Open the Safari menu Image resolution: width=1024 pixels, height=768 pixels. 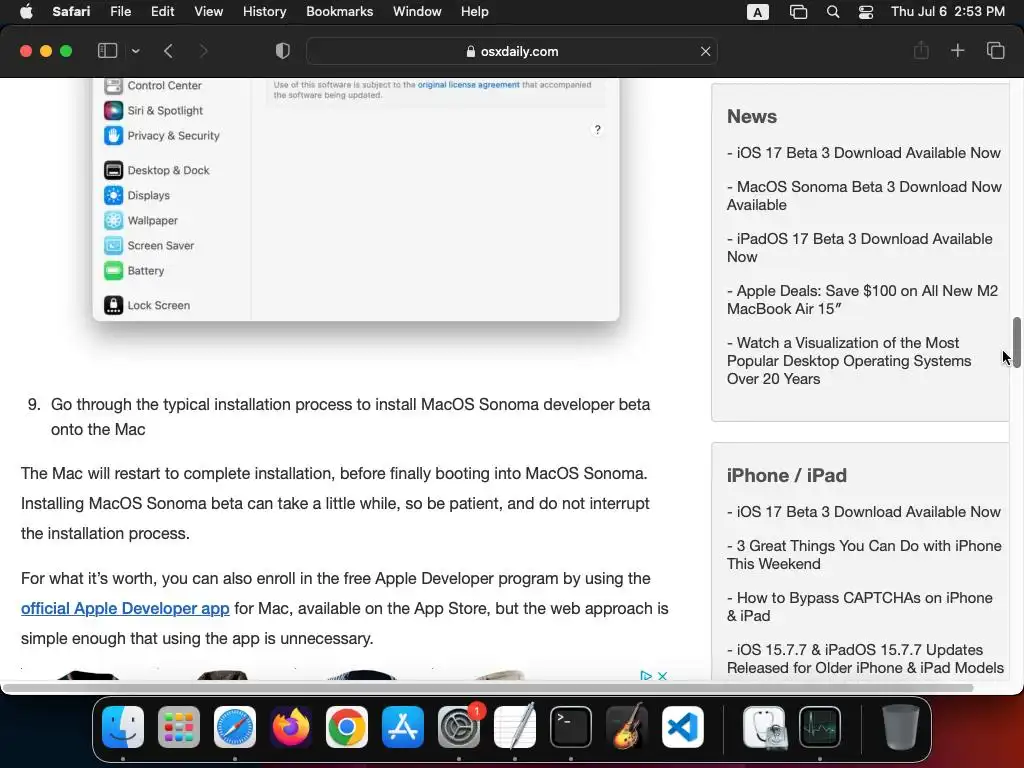coord(71,12)
